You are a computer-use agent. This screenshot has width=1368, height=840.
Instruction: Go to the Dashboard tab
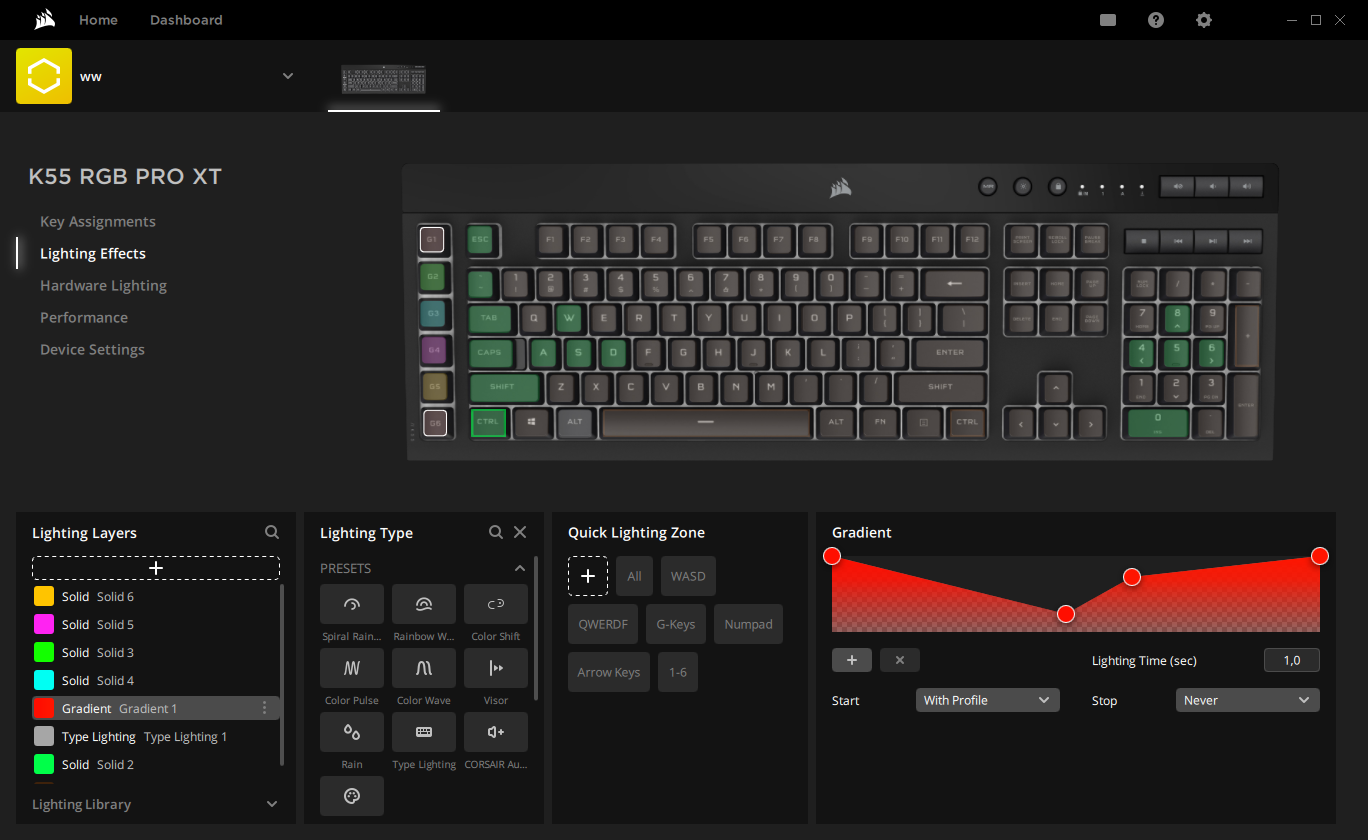pyautogui.click(x=186, y=20)
